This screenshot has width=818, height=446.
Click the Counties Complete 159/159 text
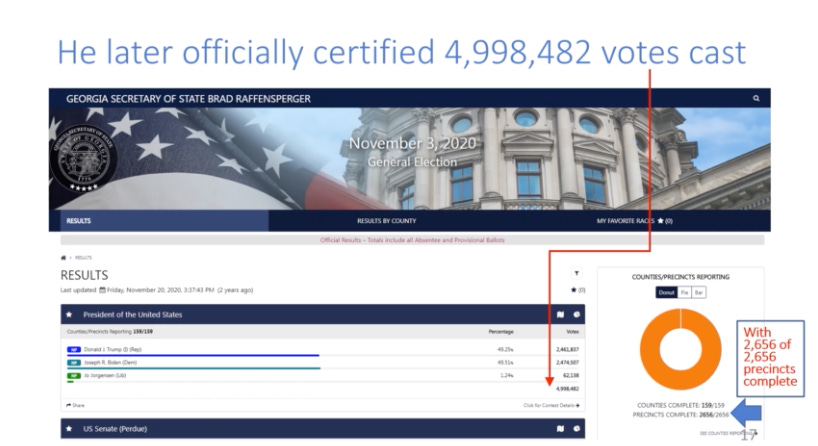pos(681,405)
